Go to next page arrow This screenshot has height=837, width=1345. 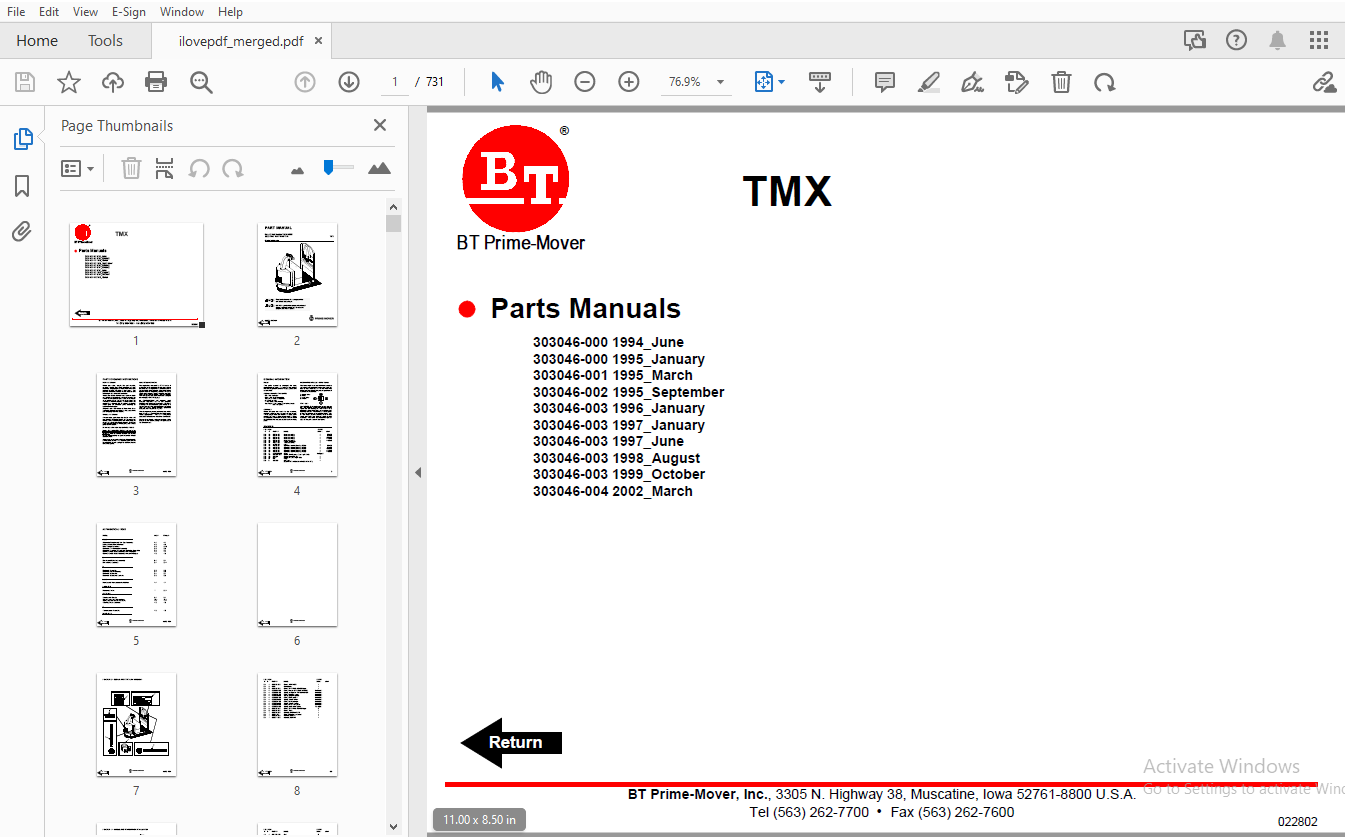(x=349, y=82)
